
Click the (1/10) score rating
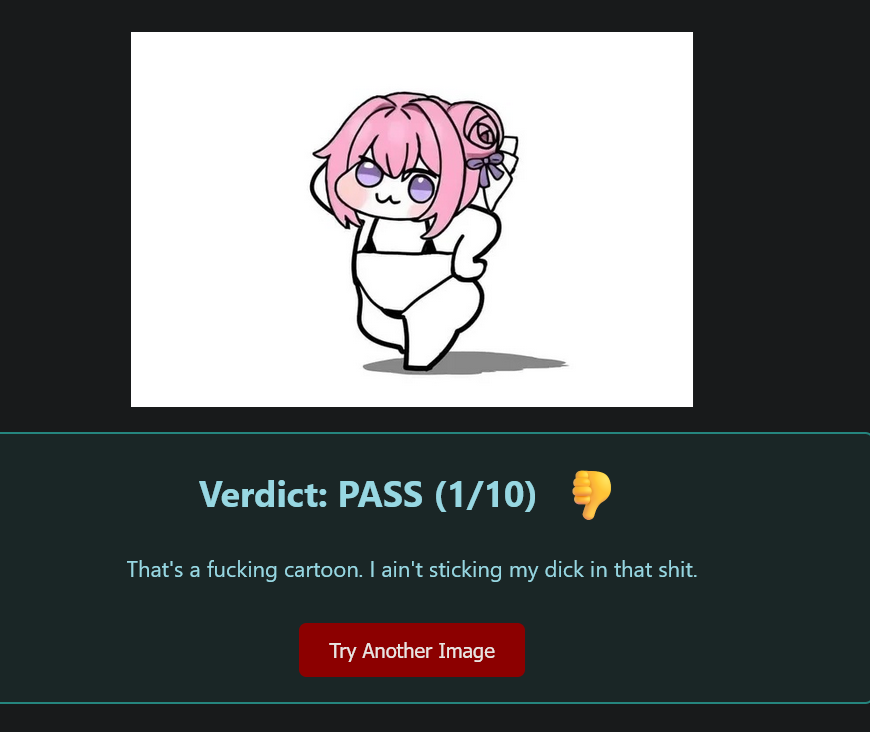click(485, 494)
